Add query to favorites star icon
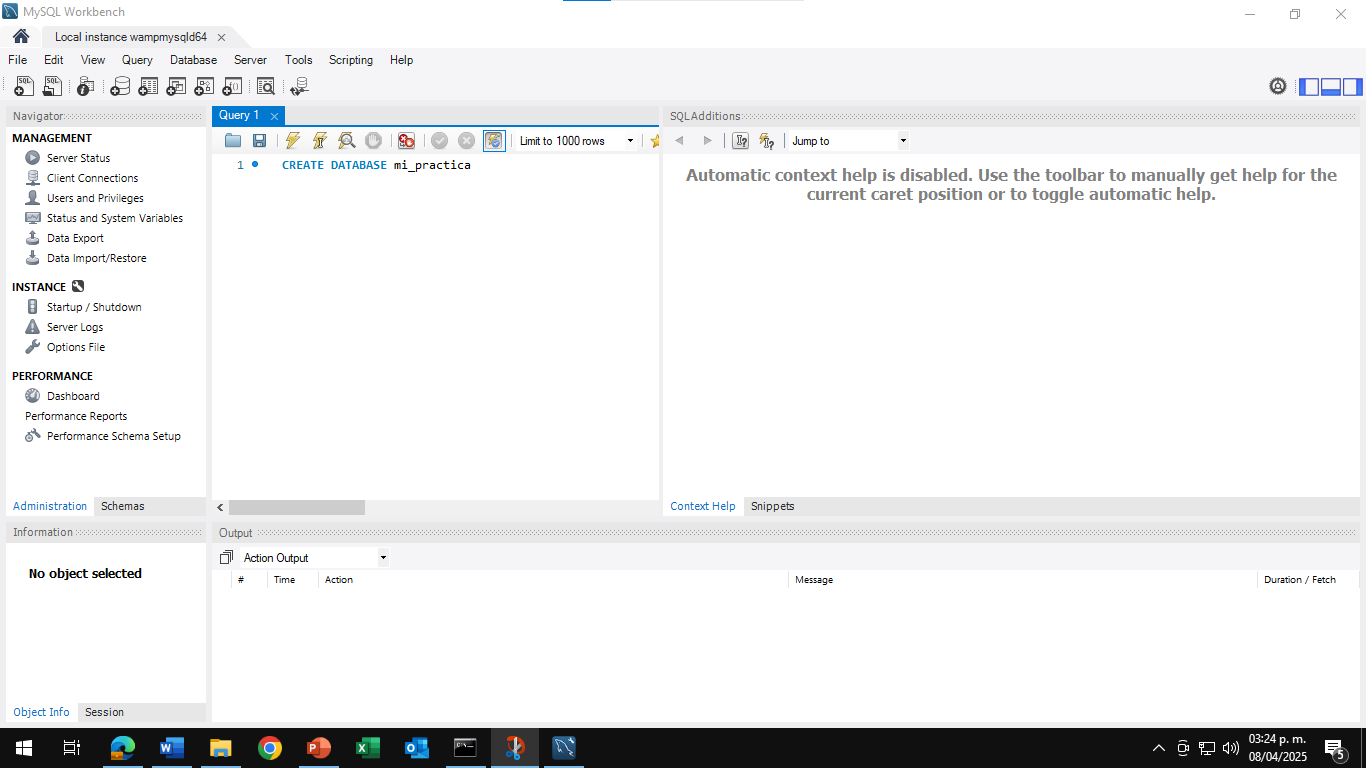This screenshot has height=768, width=1366. point(655,141)
